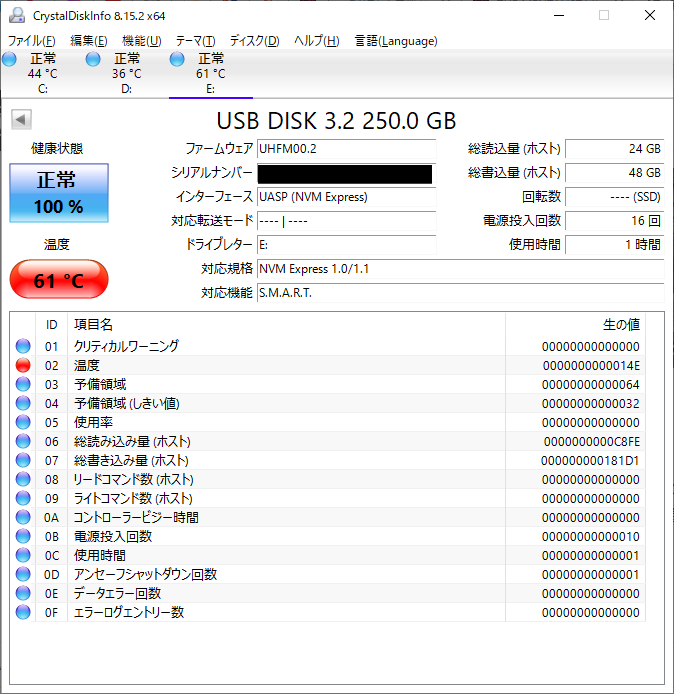
Task: Select the D: drive status orb
Action: 93,59
